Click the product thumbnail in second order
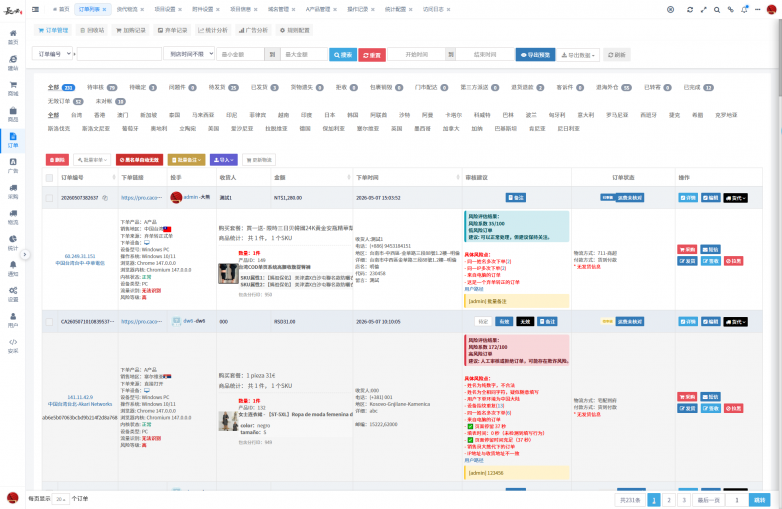 coord(228,421)
